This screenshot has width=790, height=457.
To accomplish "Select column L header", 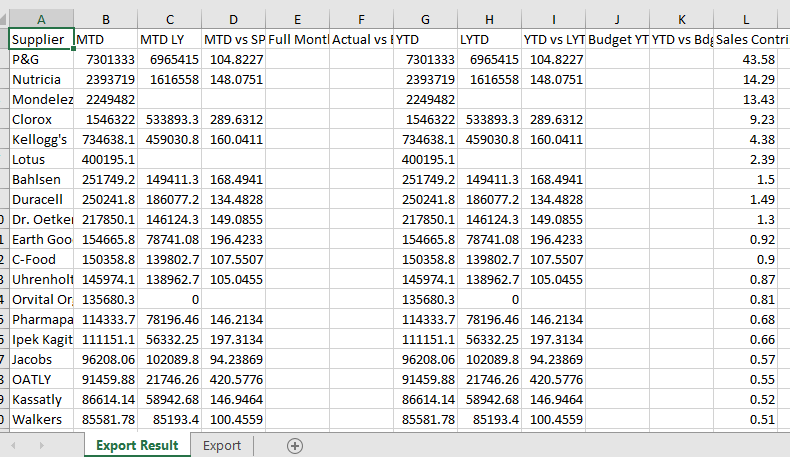I will pos(746,19).
